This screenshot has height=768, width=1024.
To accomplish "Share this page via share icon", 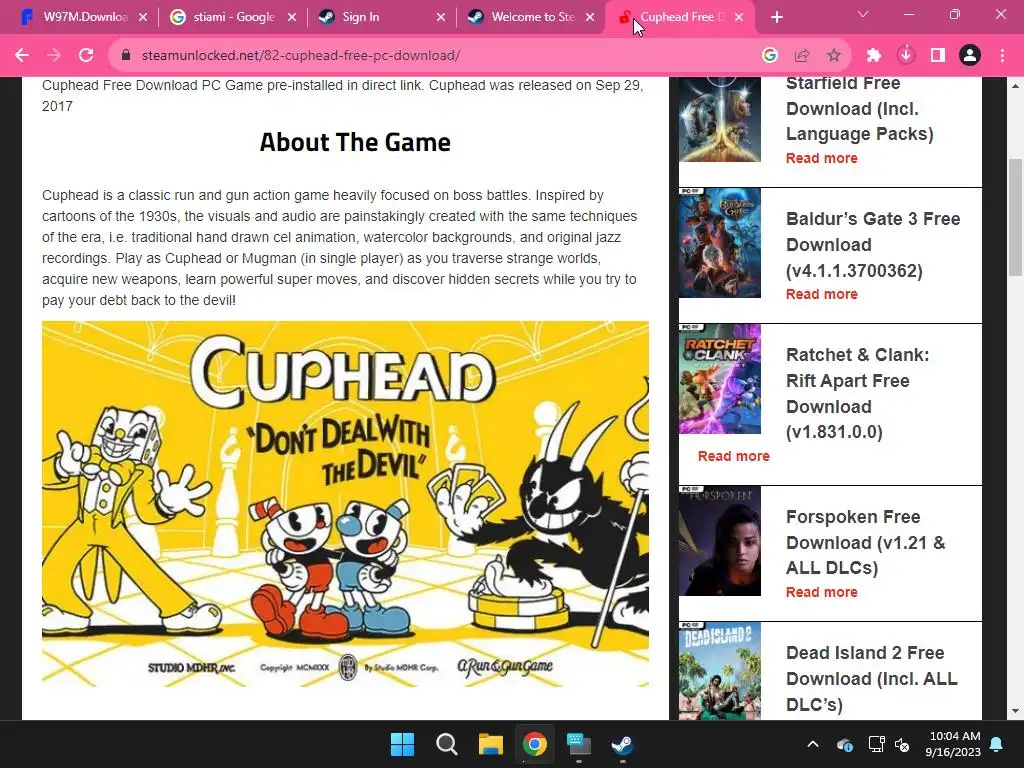I will tap(802, 56).
